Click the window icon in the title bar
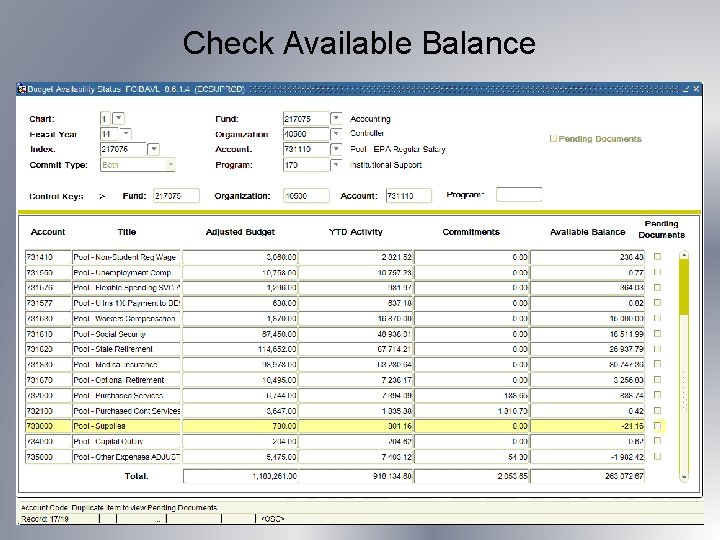 pyautogui.click(x=22, y=89)
